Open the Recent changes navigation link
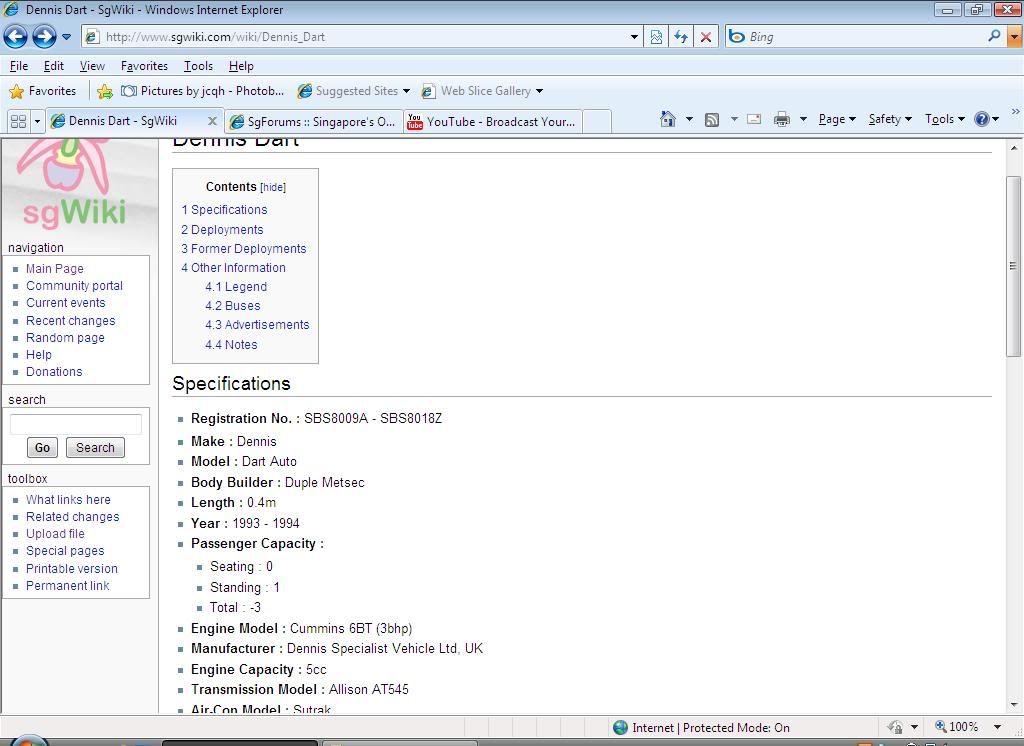 click(70, 321)
